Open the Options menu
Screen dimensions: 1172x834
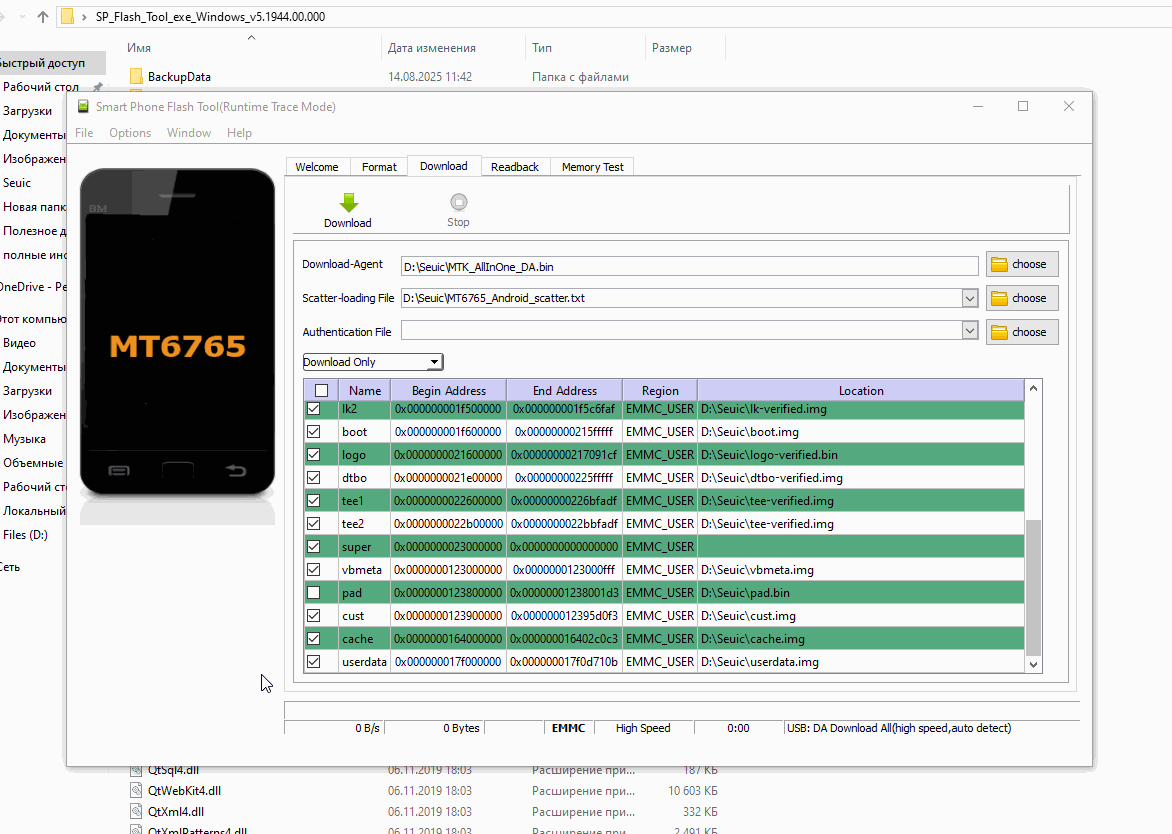click(130, 133)
